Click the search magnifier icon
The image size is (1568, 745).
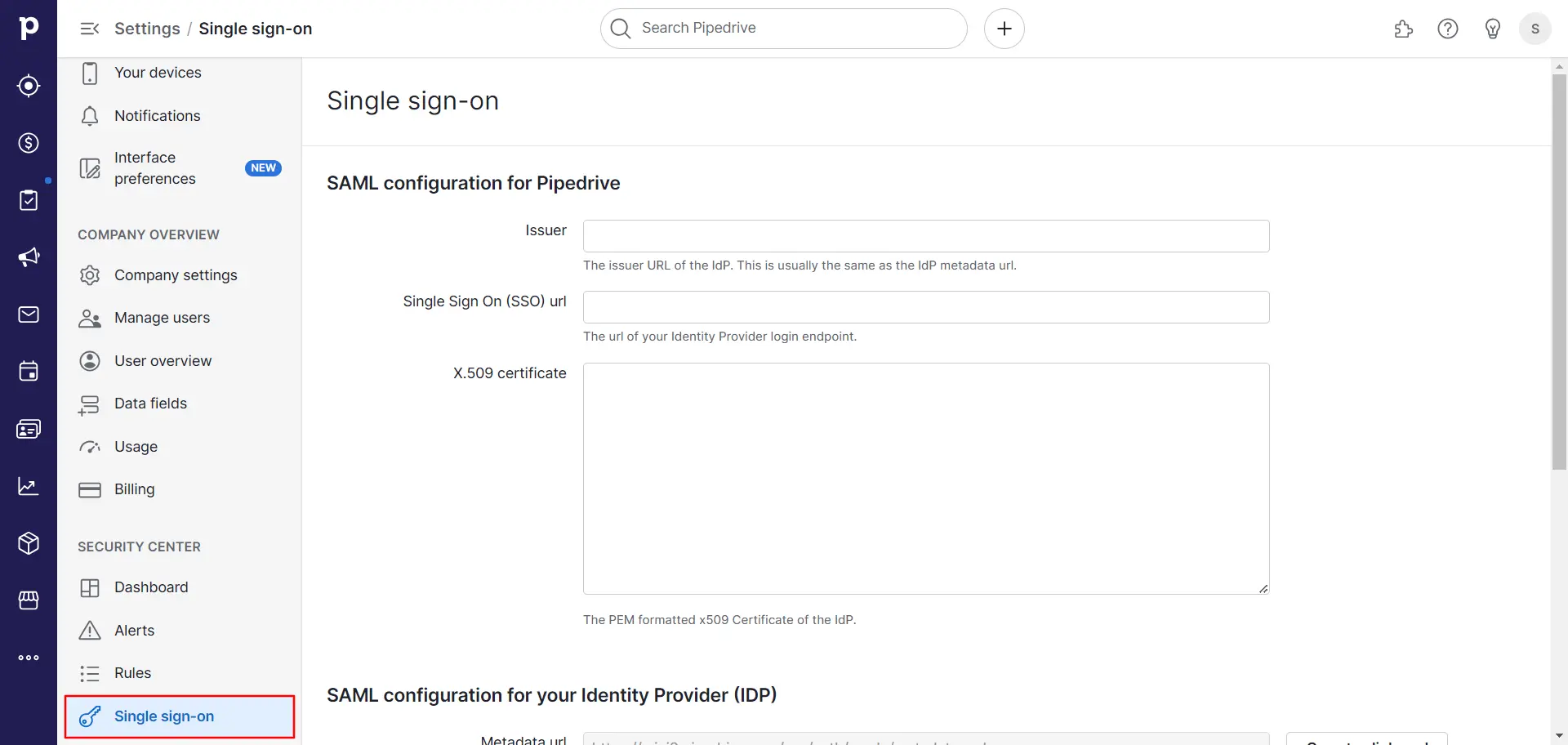[x=621, y=29]
